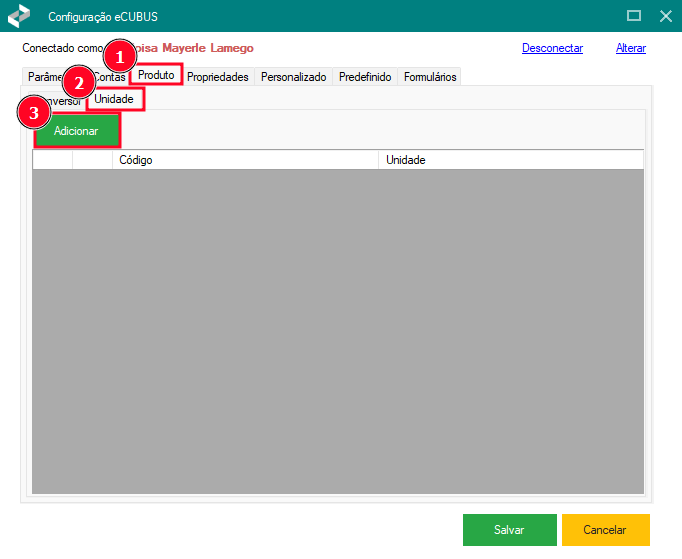Click the Código column header
The width and height of the screenshot is (682, 559).
click(244, 160)
